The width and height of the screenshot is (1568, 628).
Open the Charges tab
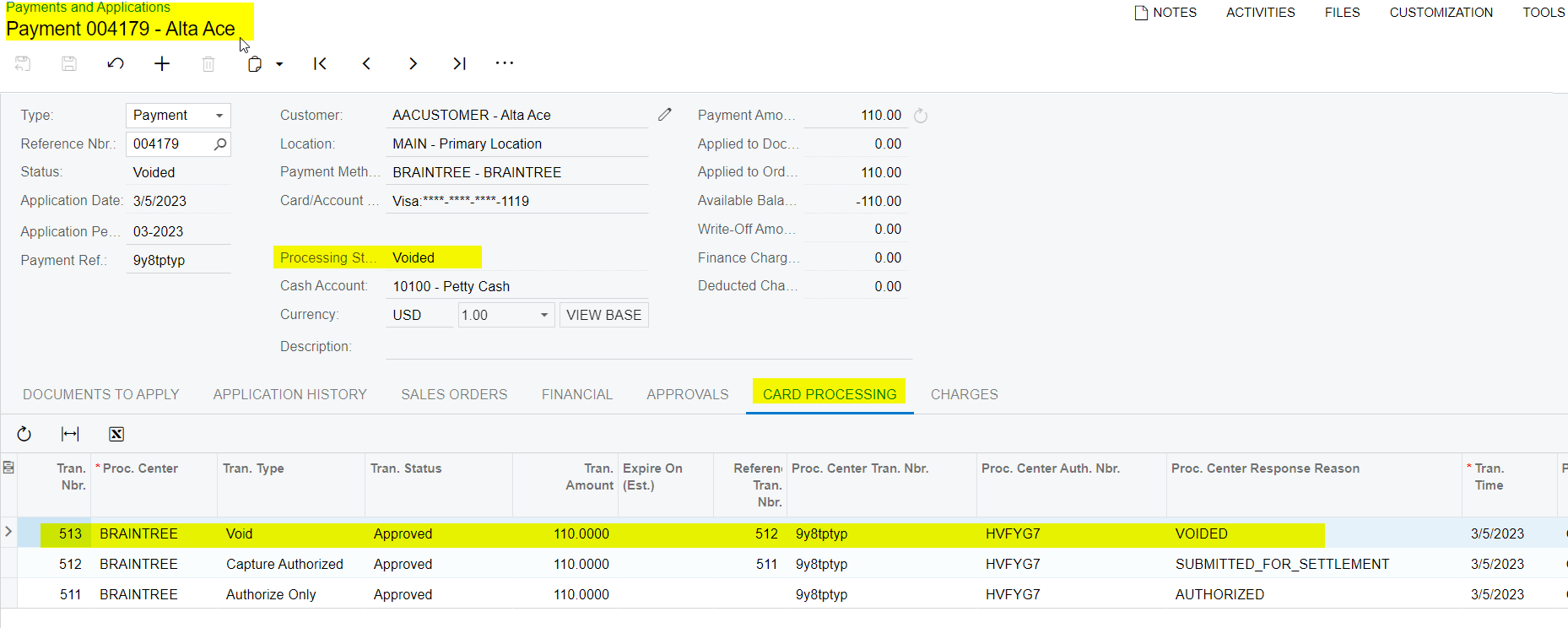click(x=965, y=394)
